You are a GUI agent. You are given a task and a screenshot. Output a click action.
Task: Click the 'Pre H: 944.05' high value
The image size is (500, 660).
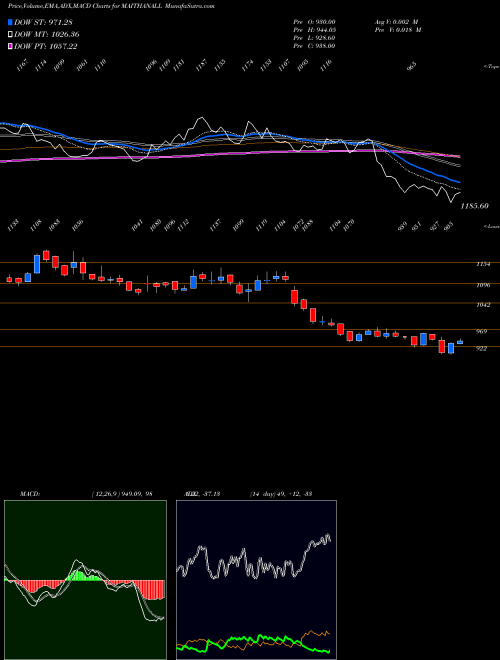[x=314, y=30]
